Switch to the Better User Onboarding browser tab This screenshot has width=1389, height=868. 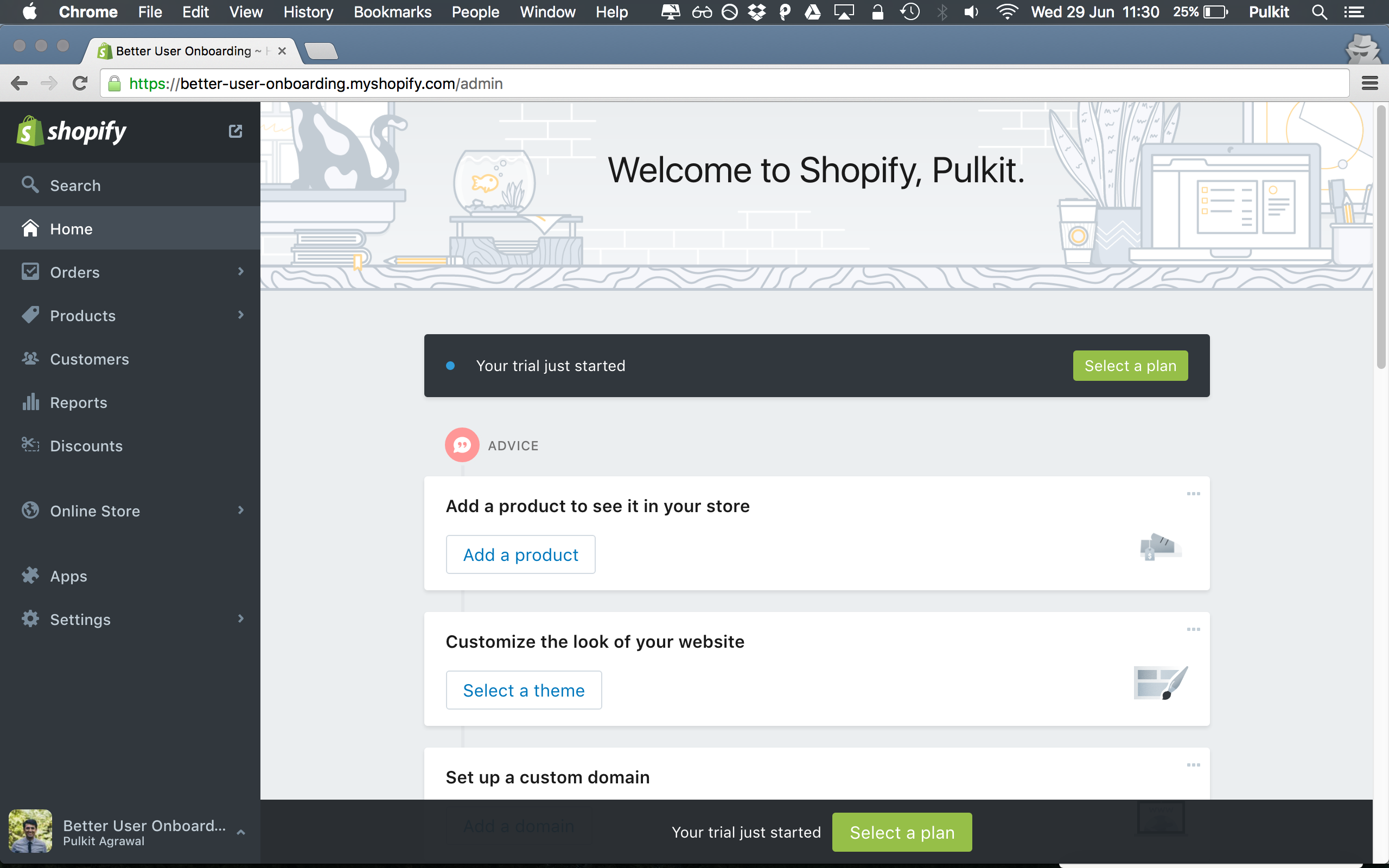(x=184, y=50)
